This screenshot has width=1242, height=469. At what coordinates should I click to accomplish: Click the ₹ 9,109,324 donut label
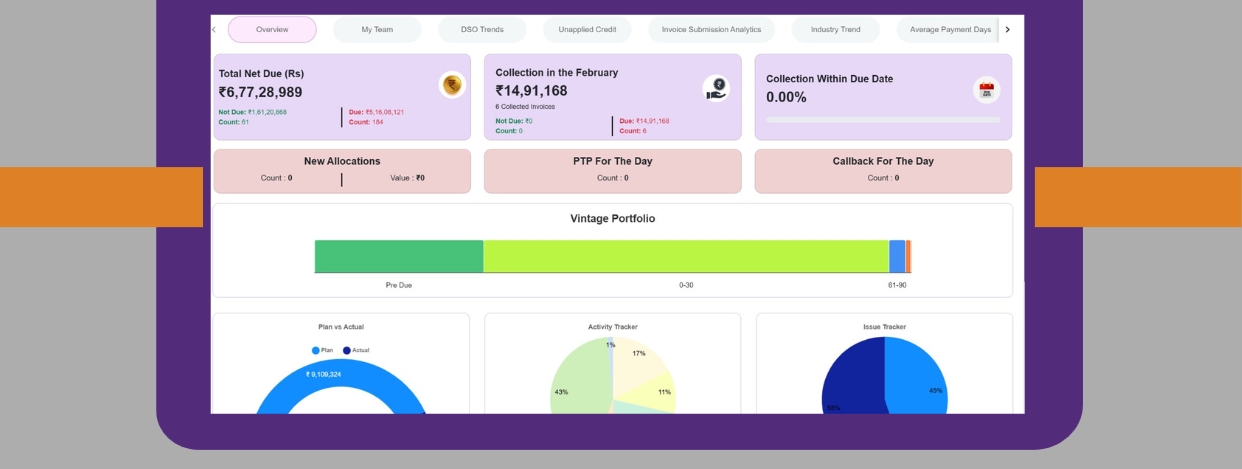click(324, 374)
